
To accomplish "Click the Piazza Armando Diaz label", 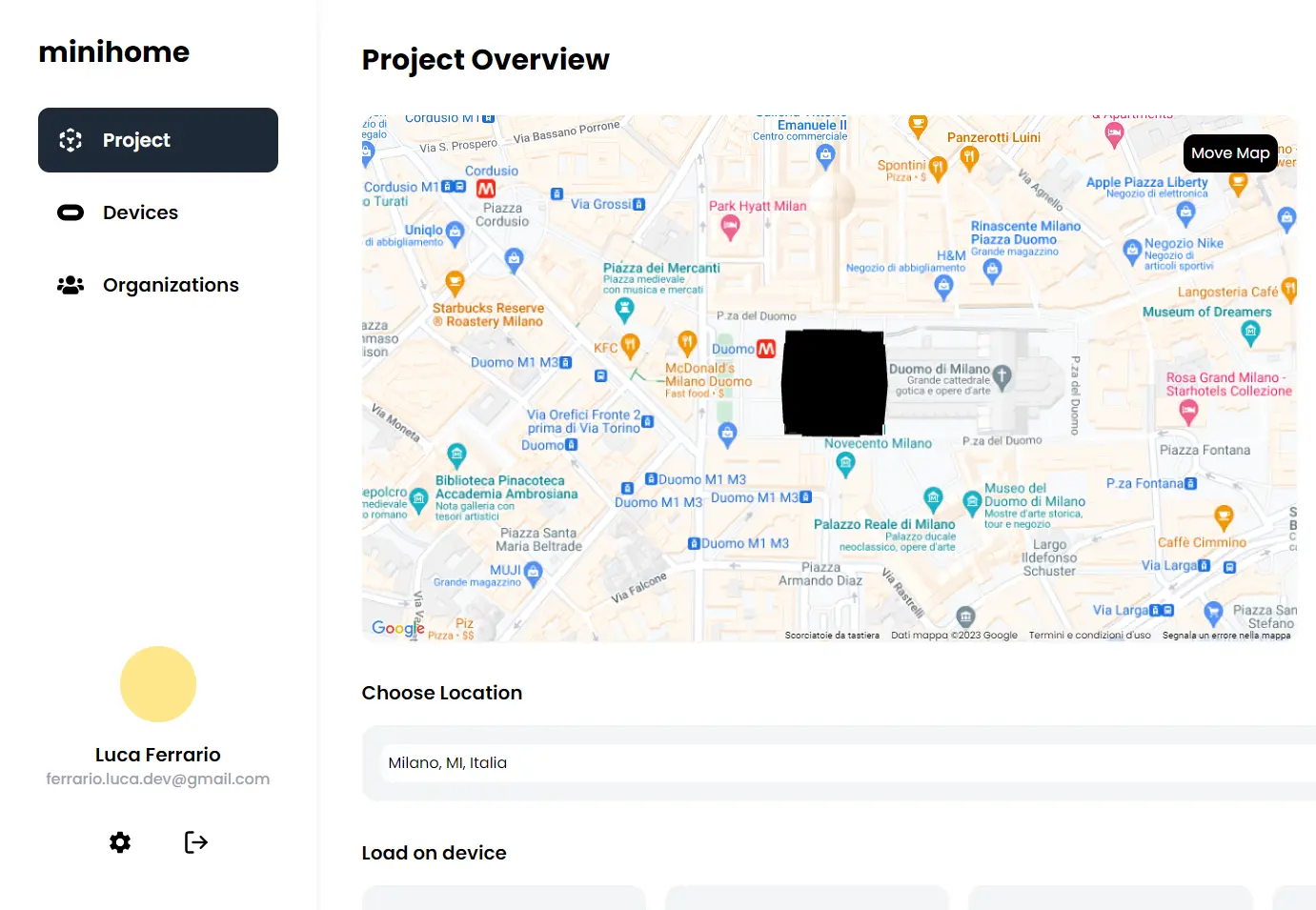I will click(x=820, y=574).
